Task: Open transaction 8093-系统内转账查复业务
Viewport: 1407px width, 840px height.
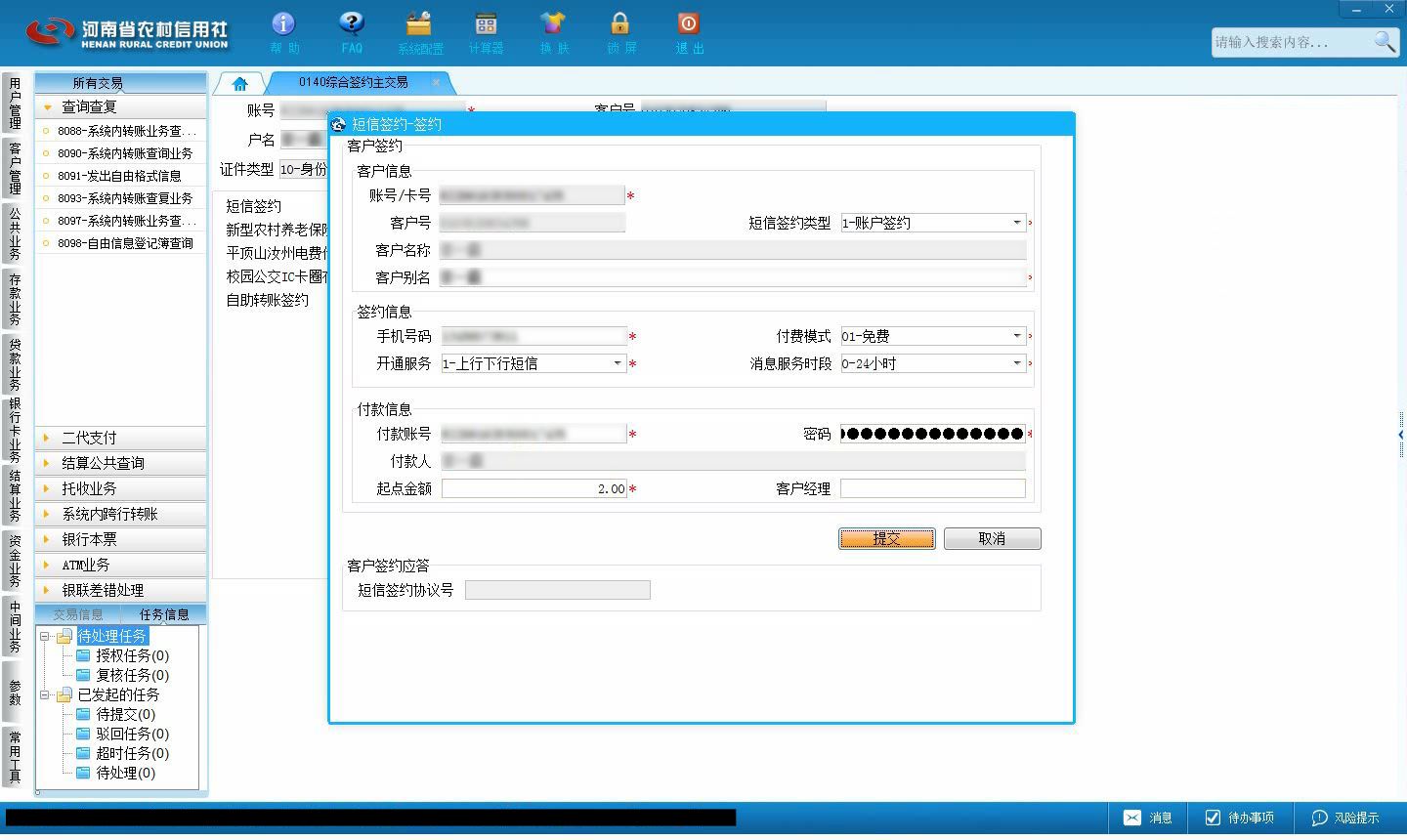Action: point(125,198)
